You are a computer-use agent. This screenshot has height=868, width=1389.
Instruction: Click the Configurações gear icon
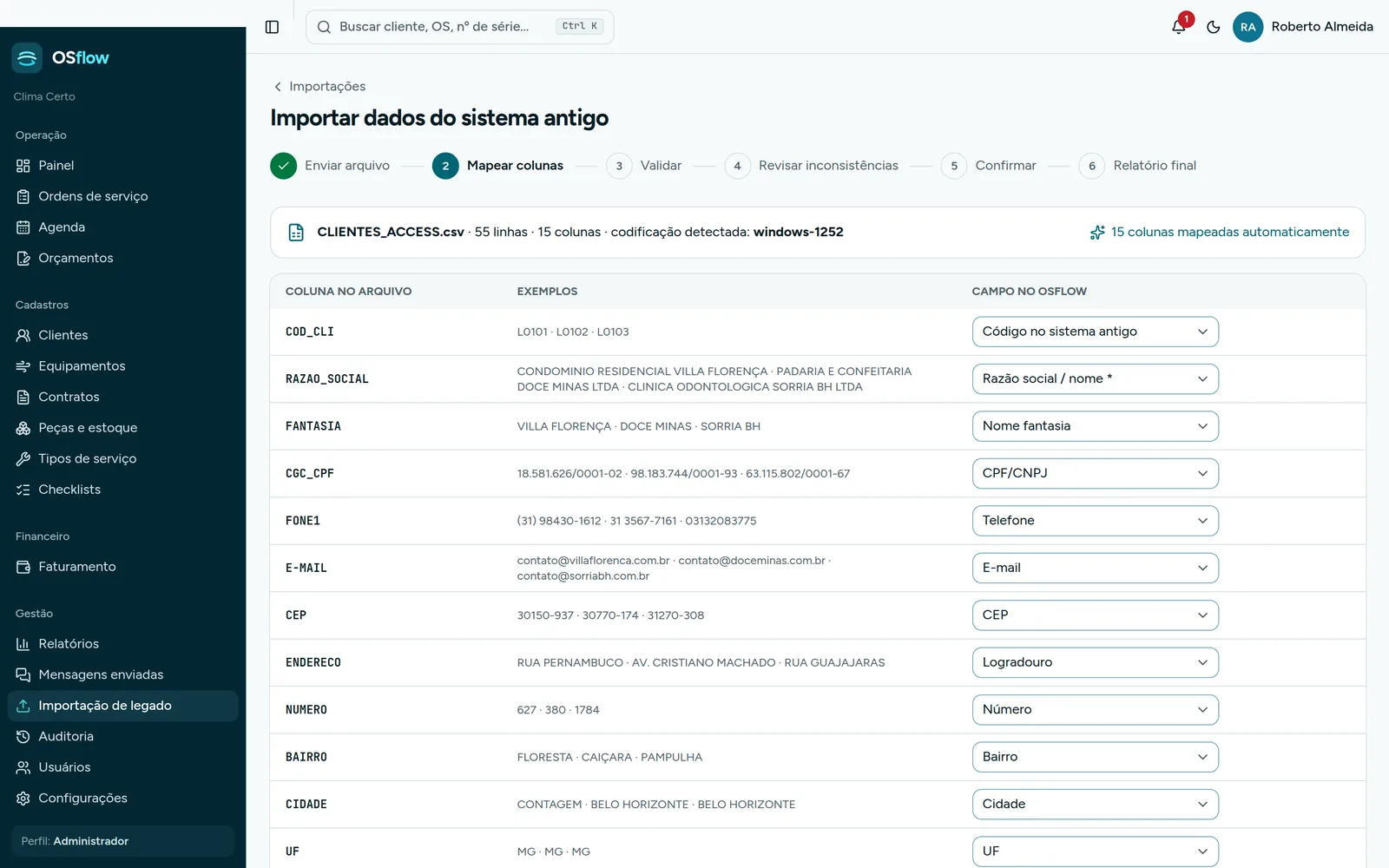23,798
